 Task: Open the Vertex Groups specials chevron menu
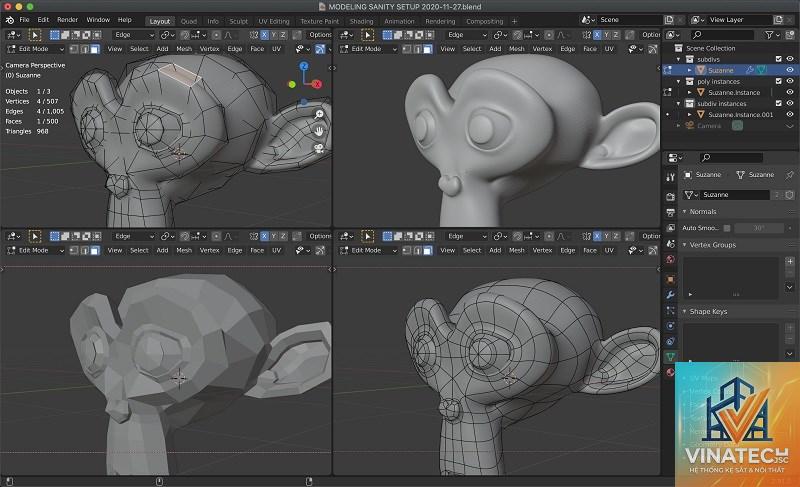[x=790, y=288]
